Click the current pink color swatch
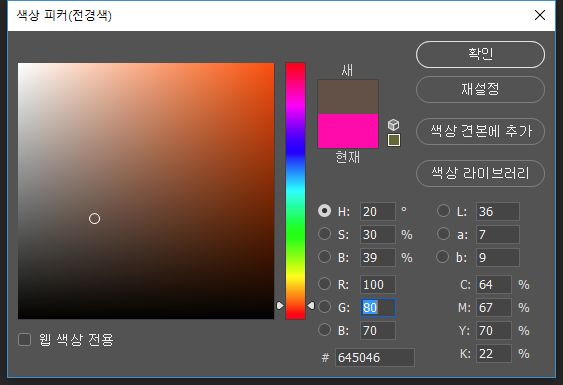The image size is (563, 385). [348, 131]
